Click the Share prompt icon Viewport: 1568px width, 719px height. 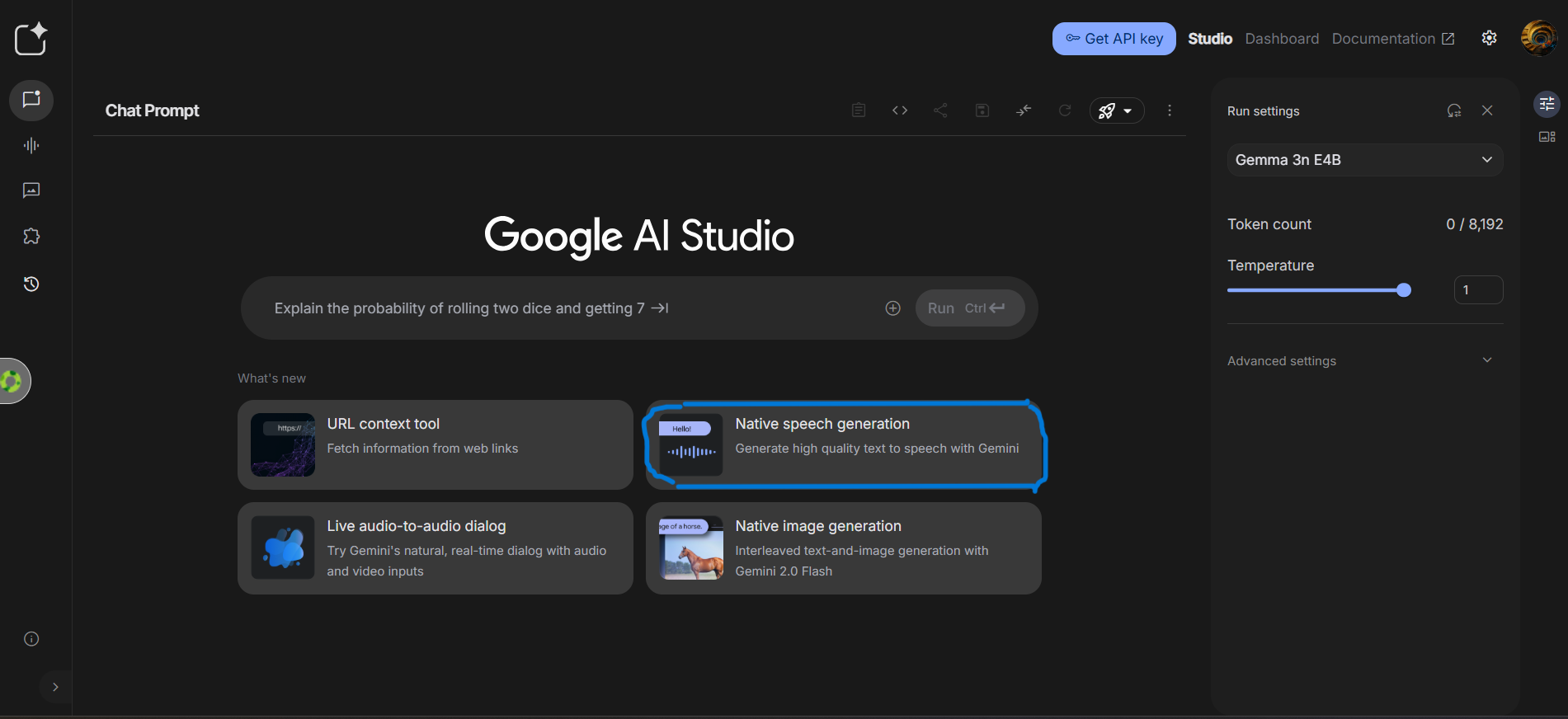tap(940, 110)
